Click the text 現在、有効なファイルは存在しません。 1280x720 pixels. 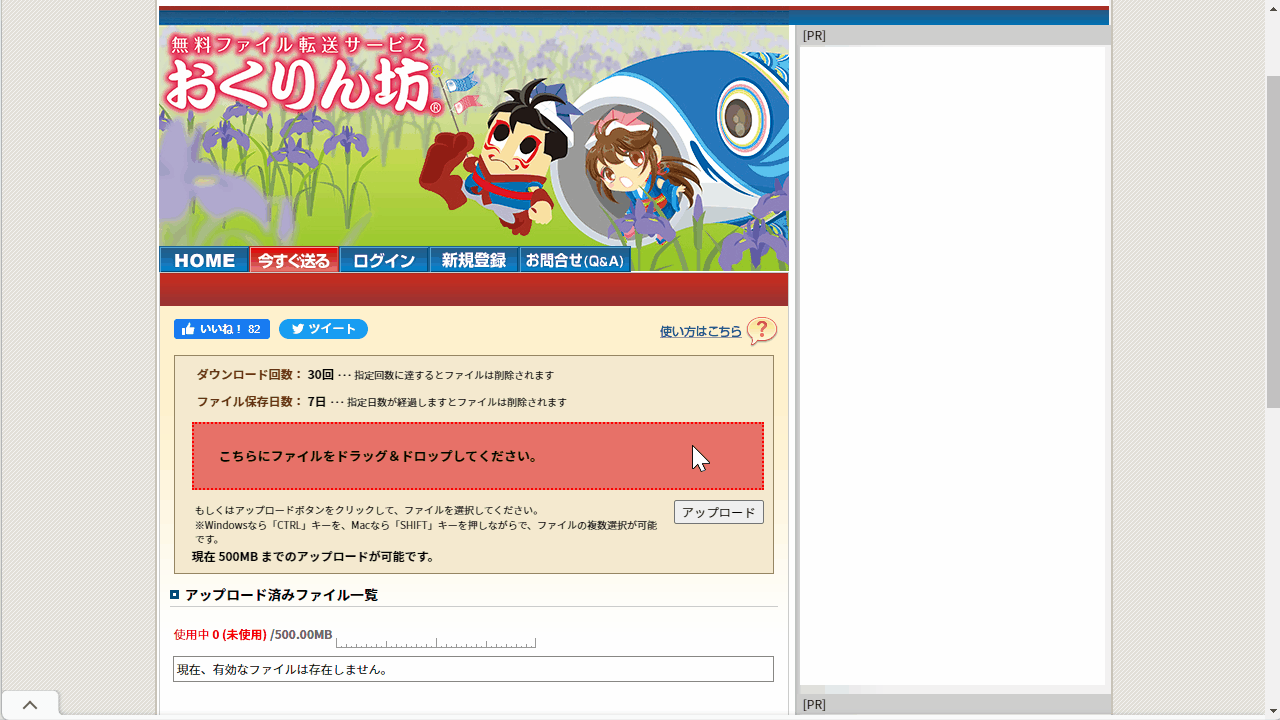(x=283, y=669)
